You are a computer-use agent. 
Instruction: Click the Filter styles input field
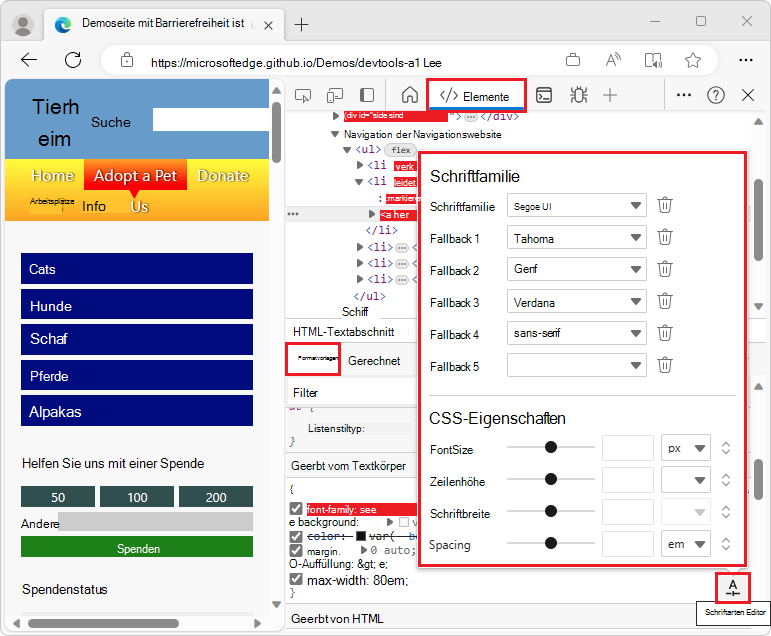pos(352,393)
